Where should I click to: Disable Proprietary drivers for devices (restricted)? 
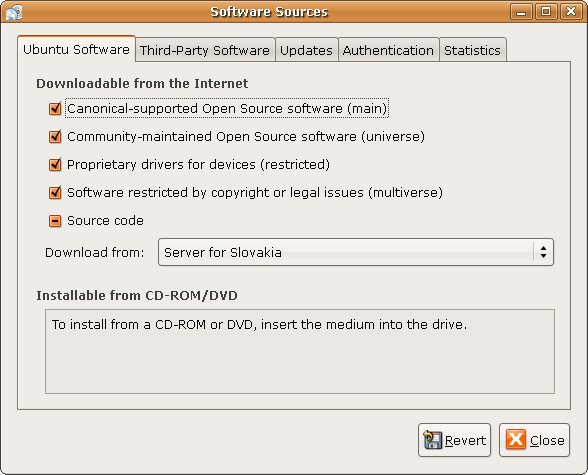pyautogui.click(x=55, y=165)
